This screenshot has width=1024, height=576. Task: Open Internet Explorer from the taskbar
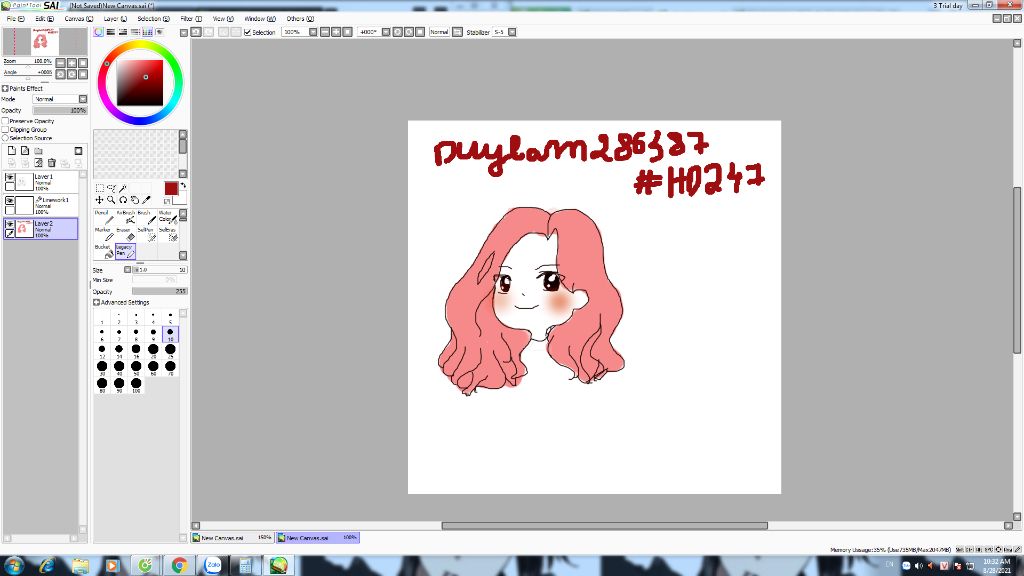click(x=47, y=566)
